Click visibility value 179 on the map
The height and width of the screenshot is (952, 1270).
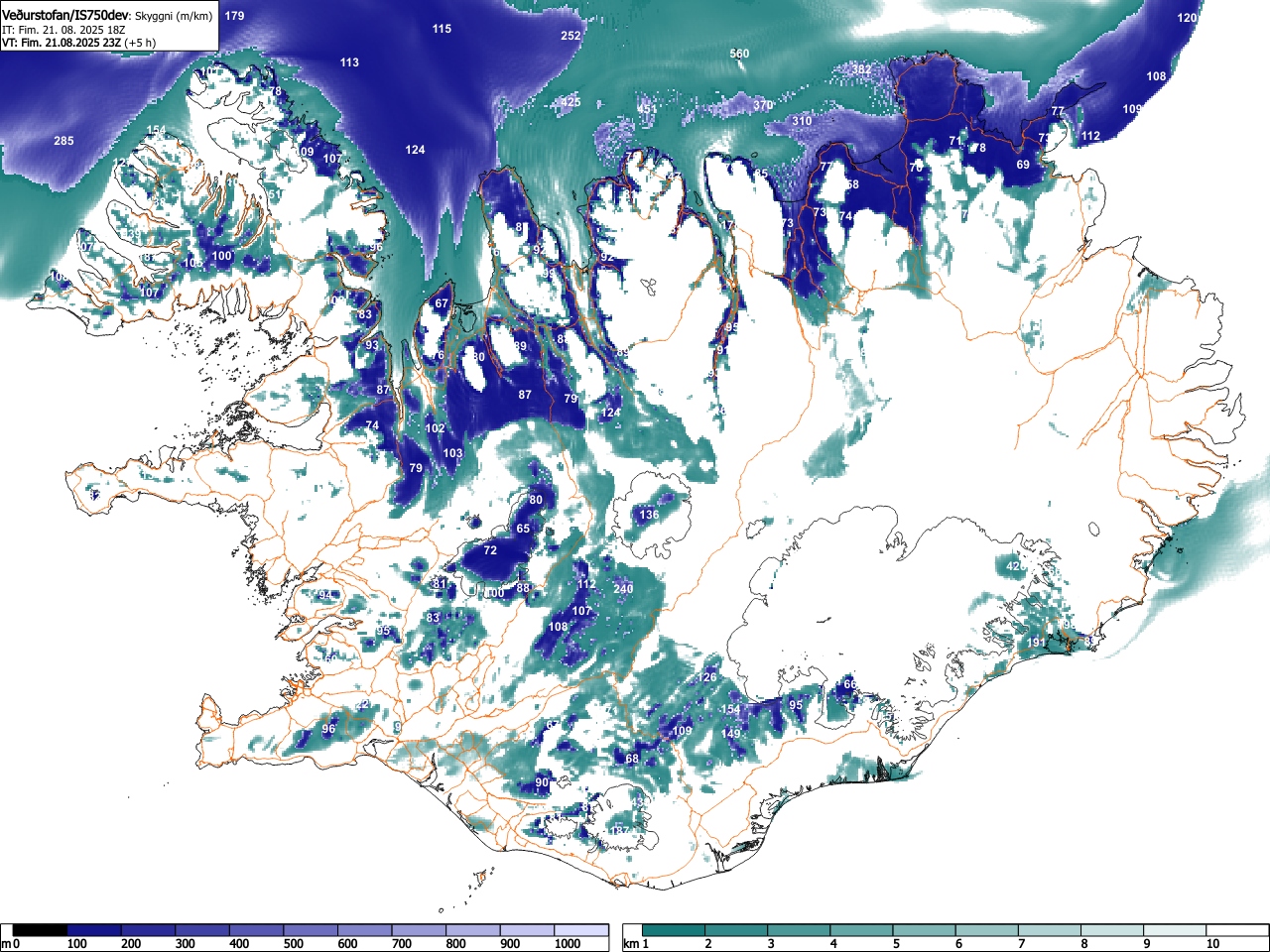point(234,16)
